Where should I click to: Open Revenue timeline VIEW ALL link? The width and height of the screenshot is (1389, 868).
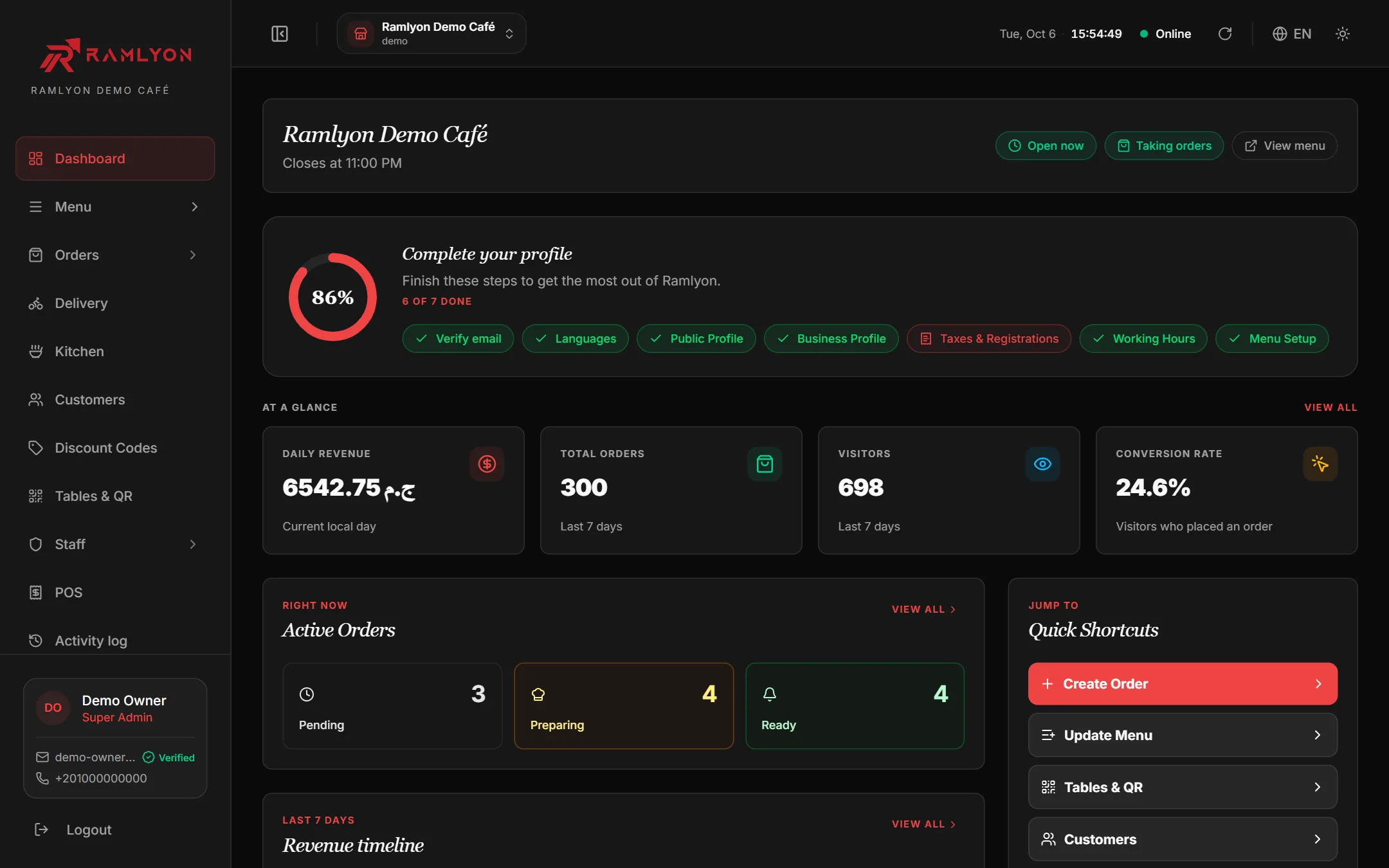click(924, 824)
